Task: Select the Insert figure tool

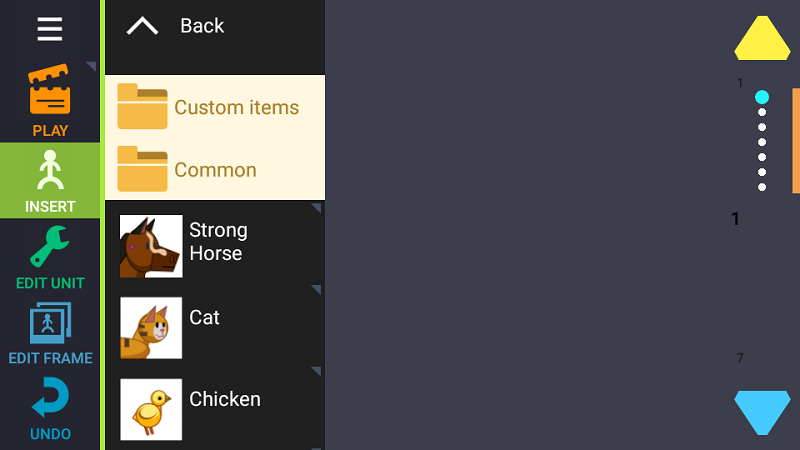Action: [50, 180]
